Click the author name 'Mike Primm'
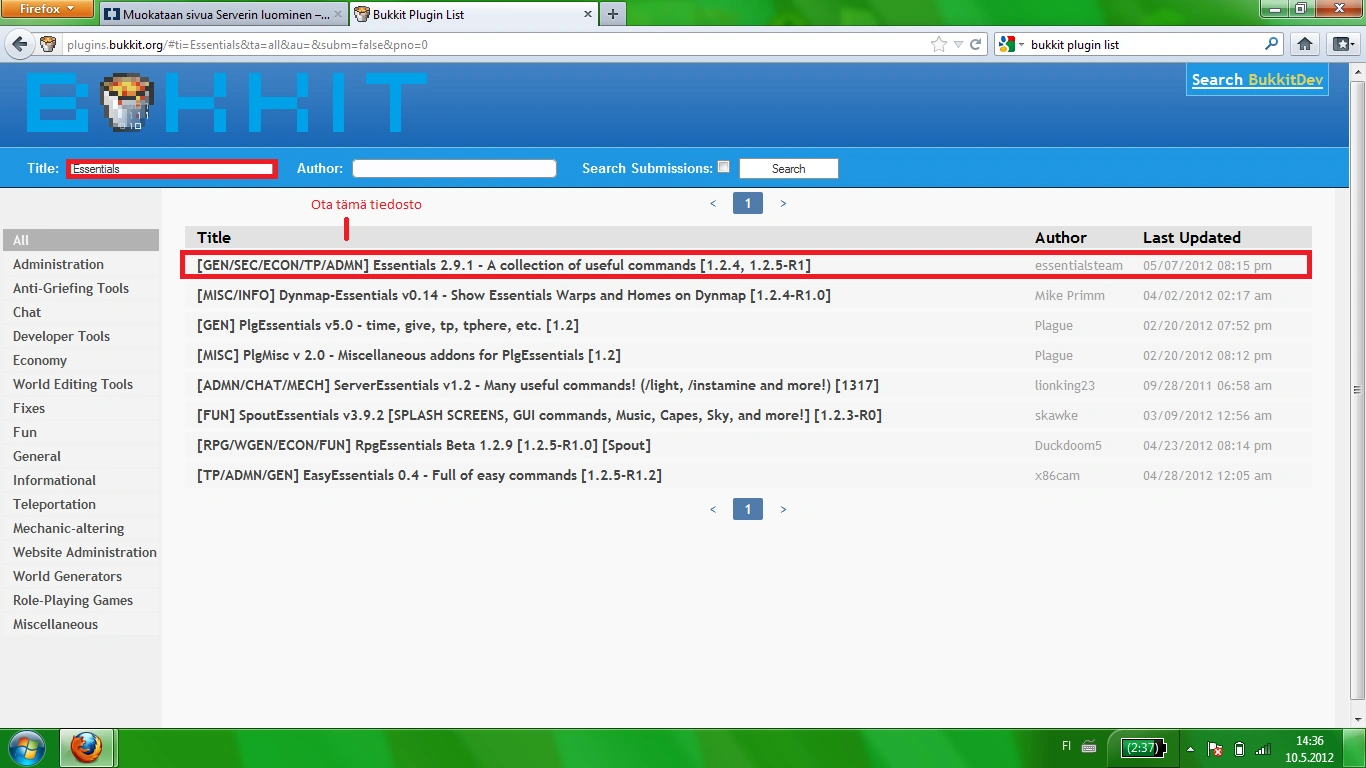The image size is (1366, 768). (1069, 295)
